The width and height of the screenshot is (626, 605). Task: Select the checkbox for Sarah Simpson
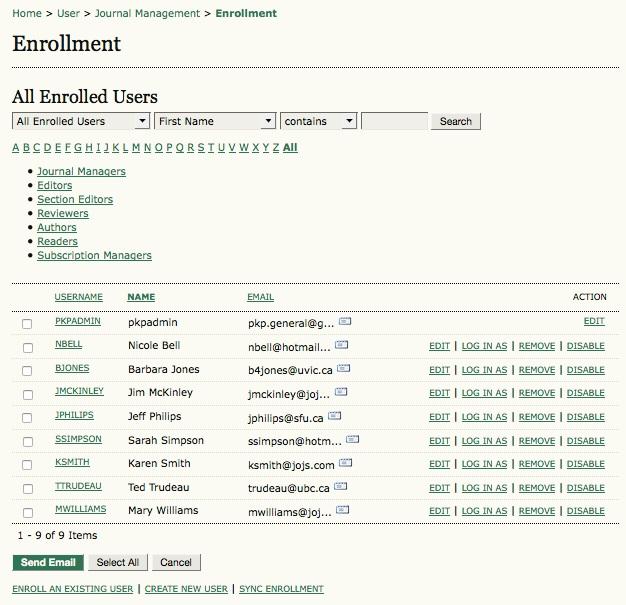point(28,442)
